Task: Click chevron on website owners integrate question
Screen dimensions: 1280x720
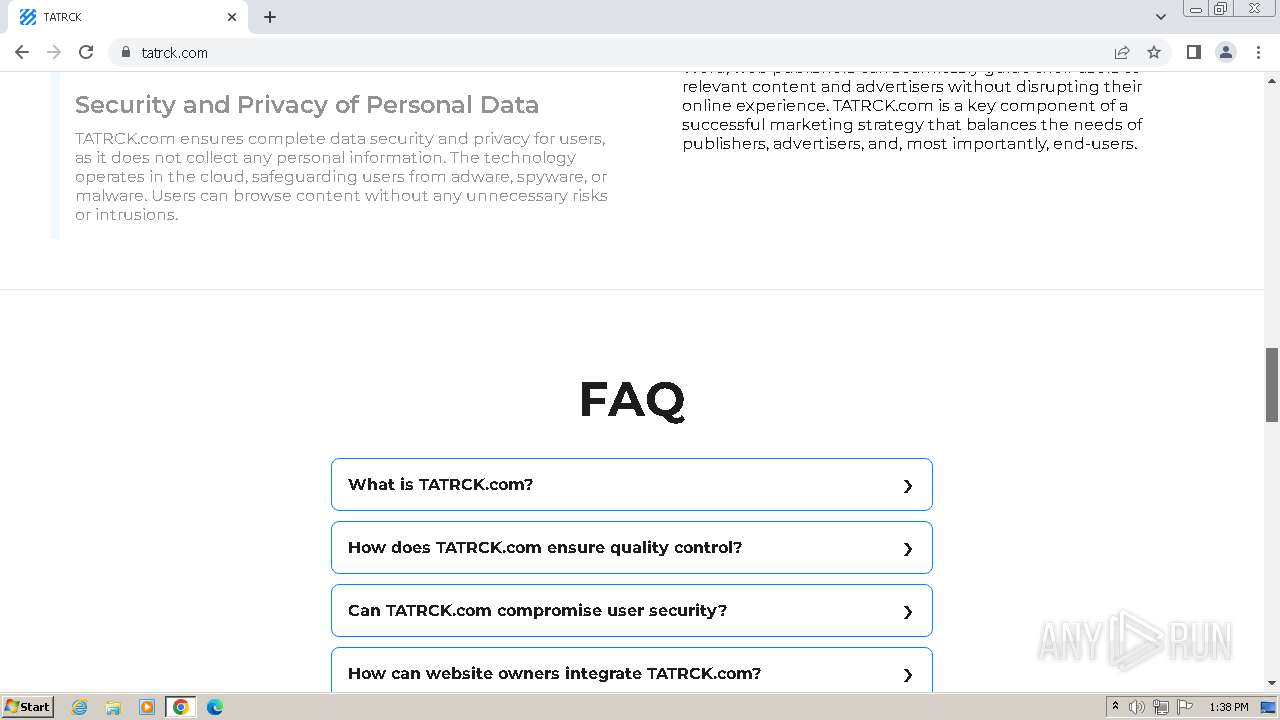Action: (x=908, y=675)
